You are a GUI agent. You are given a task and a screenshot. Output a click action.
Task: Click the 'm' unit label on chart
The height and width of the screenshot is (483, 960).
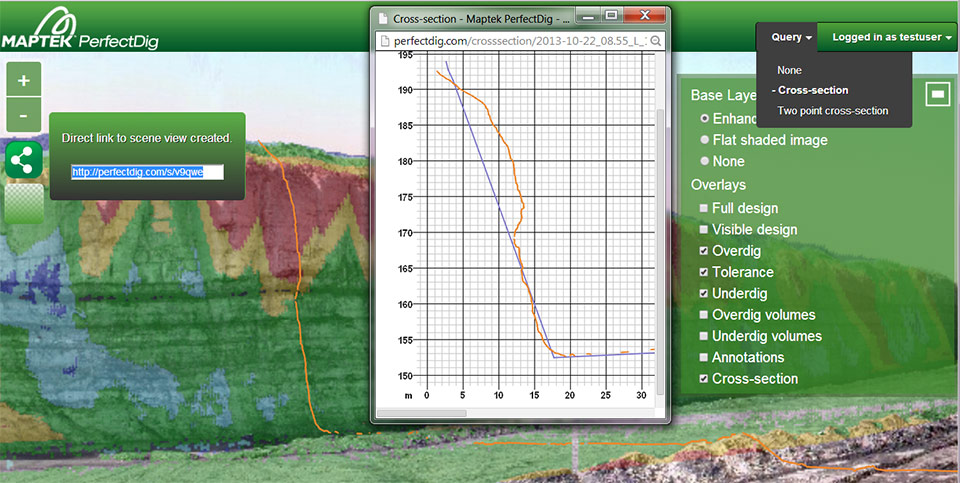coord(409,396)
